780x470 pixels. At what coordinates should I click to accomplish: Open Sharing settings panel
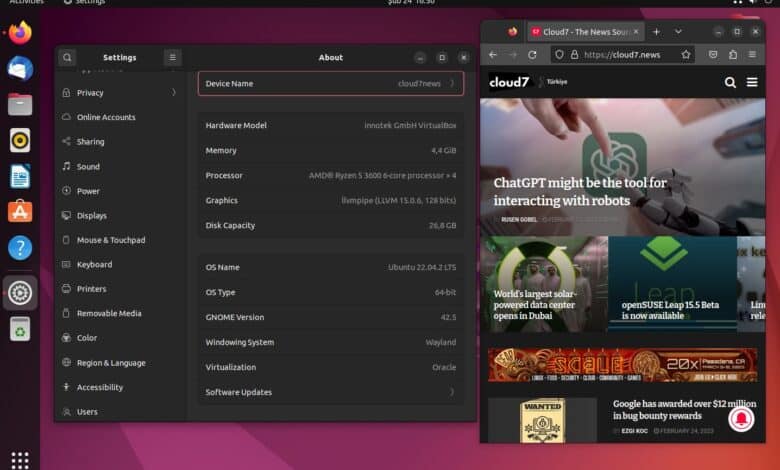[x=120, y=142]
